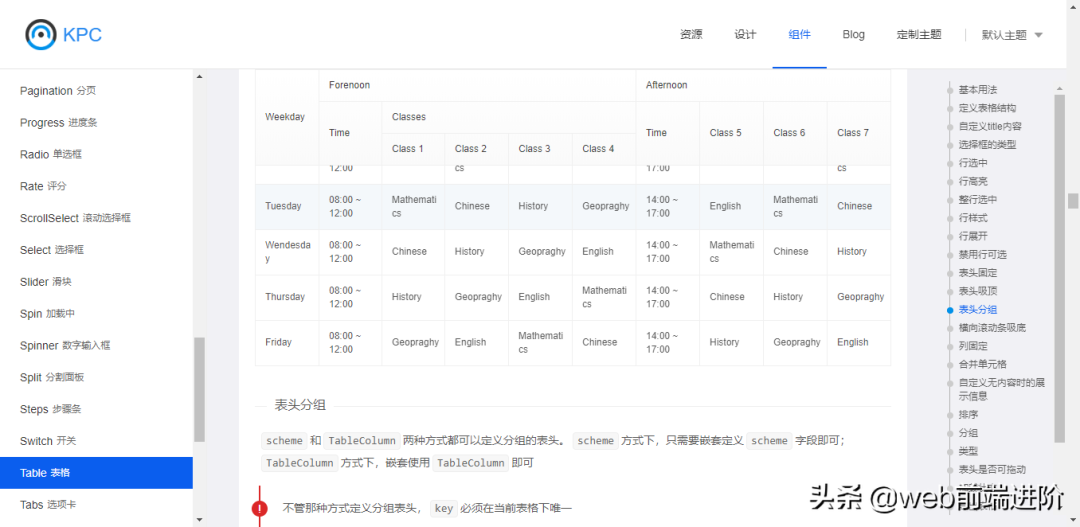Click the 表头分组 blue anchor dot
The height and width of the screenshot is (527, 1080).
949,310
